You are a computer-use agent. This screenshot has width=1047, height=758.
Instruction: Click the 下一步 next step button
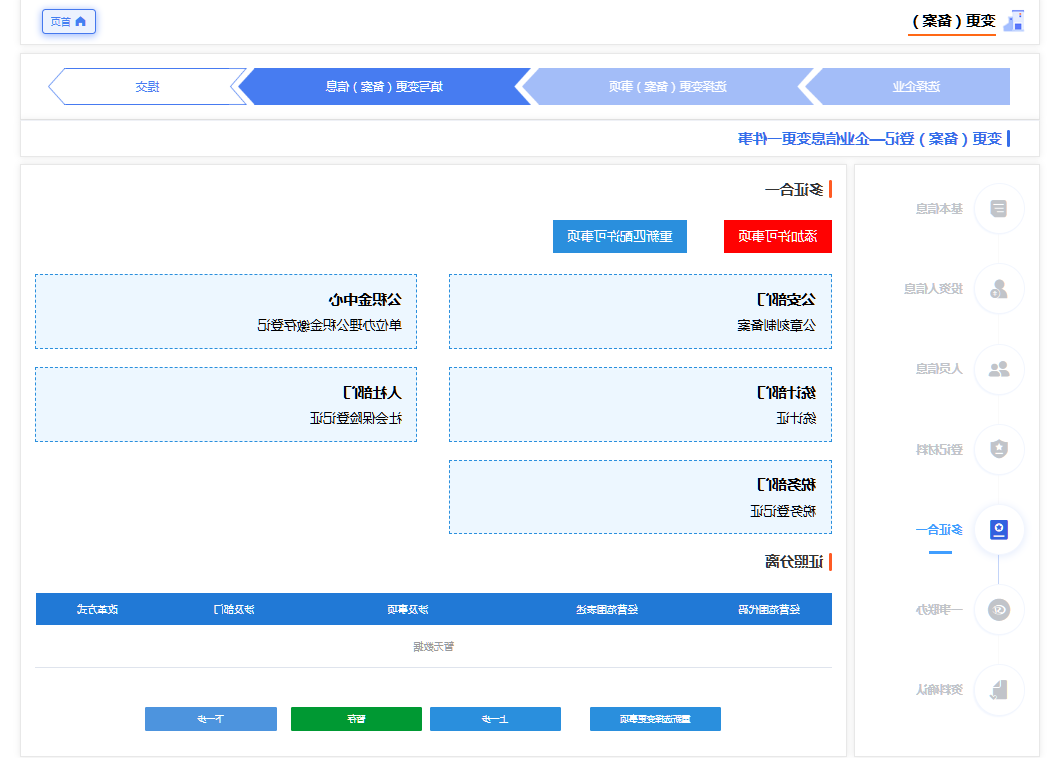point(211,719)
